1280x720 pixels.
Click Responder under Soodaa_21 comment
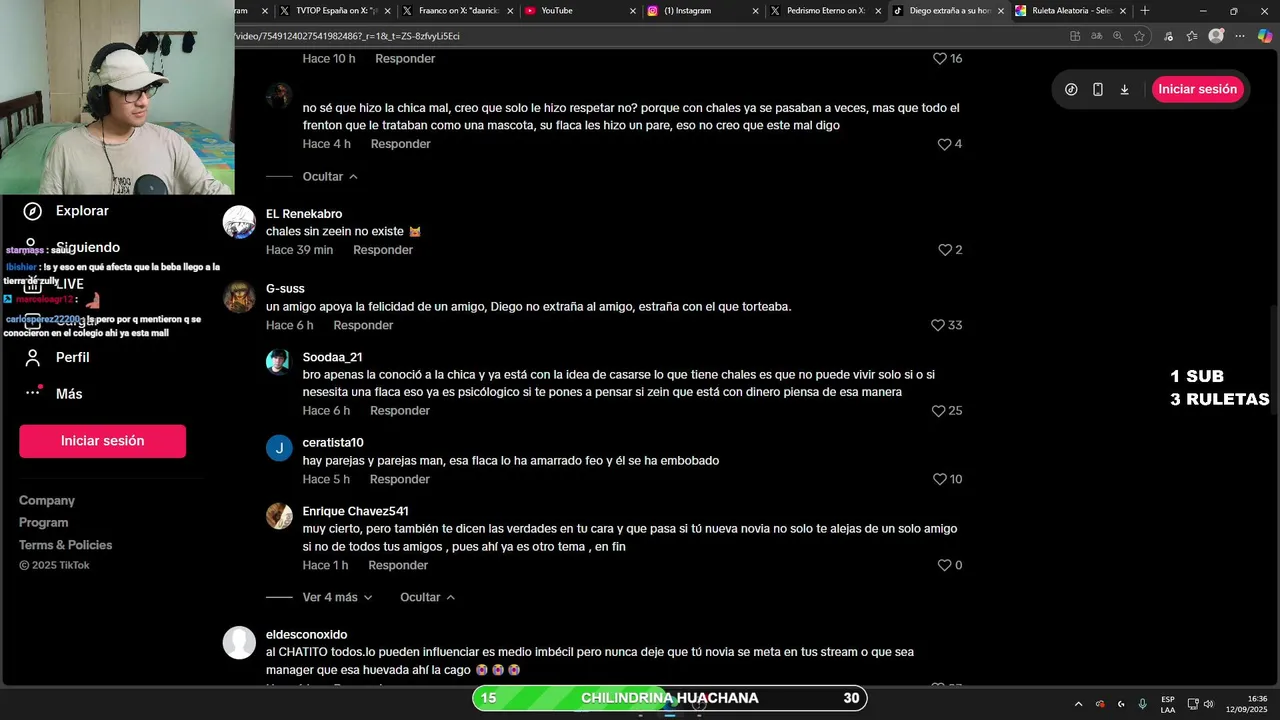click(x=400, y=411)
